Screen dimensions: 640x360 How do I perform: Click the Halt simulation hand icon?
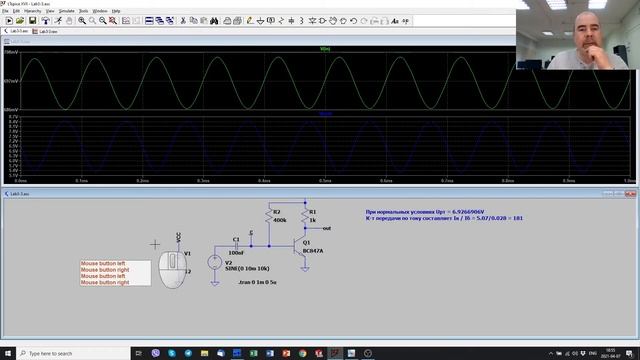tap(69, 21)
